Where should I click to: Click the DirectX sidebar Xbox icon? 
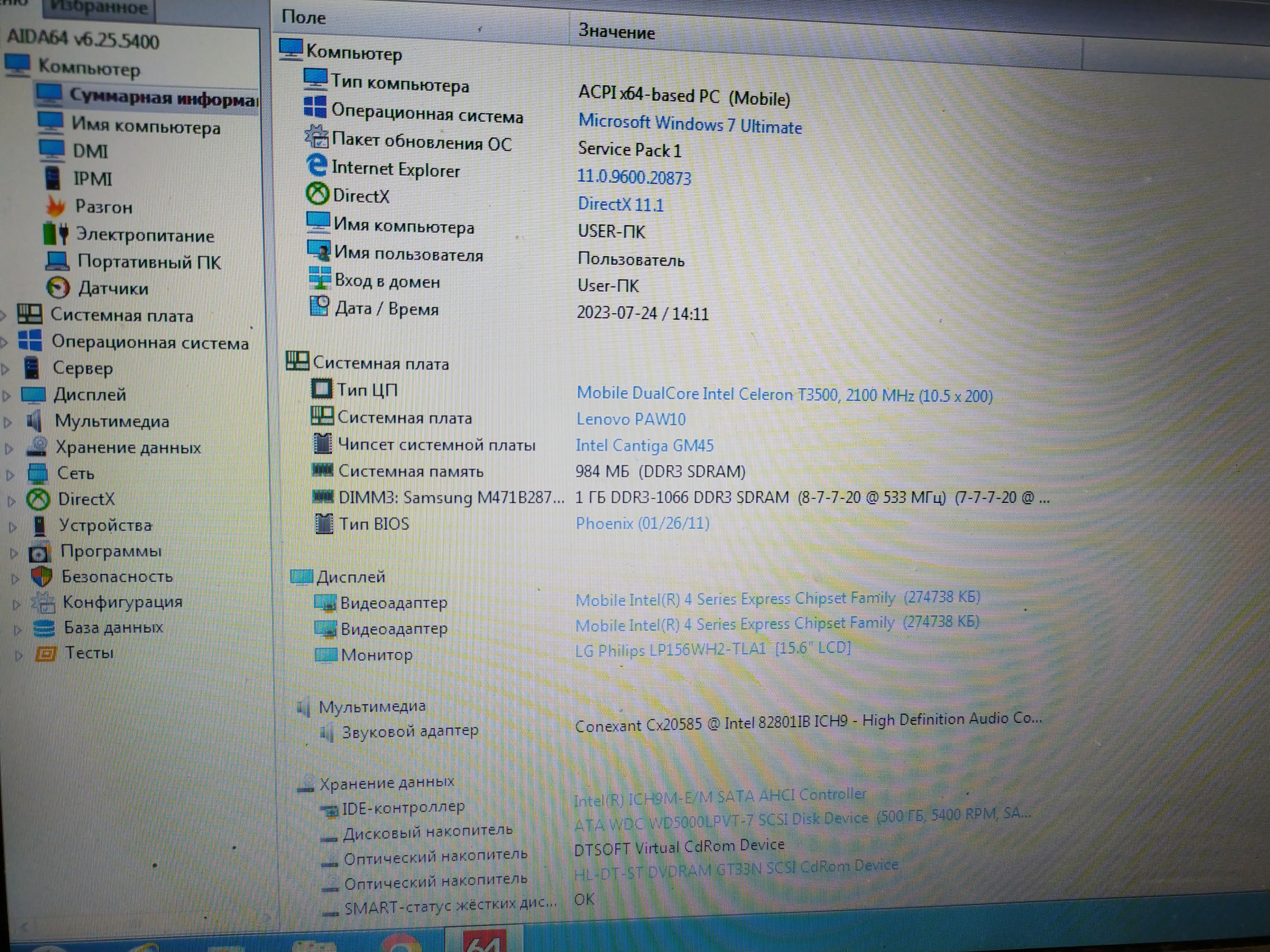coord(39,499)
